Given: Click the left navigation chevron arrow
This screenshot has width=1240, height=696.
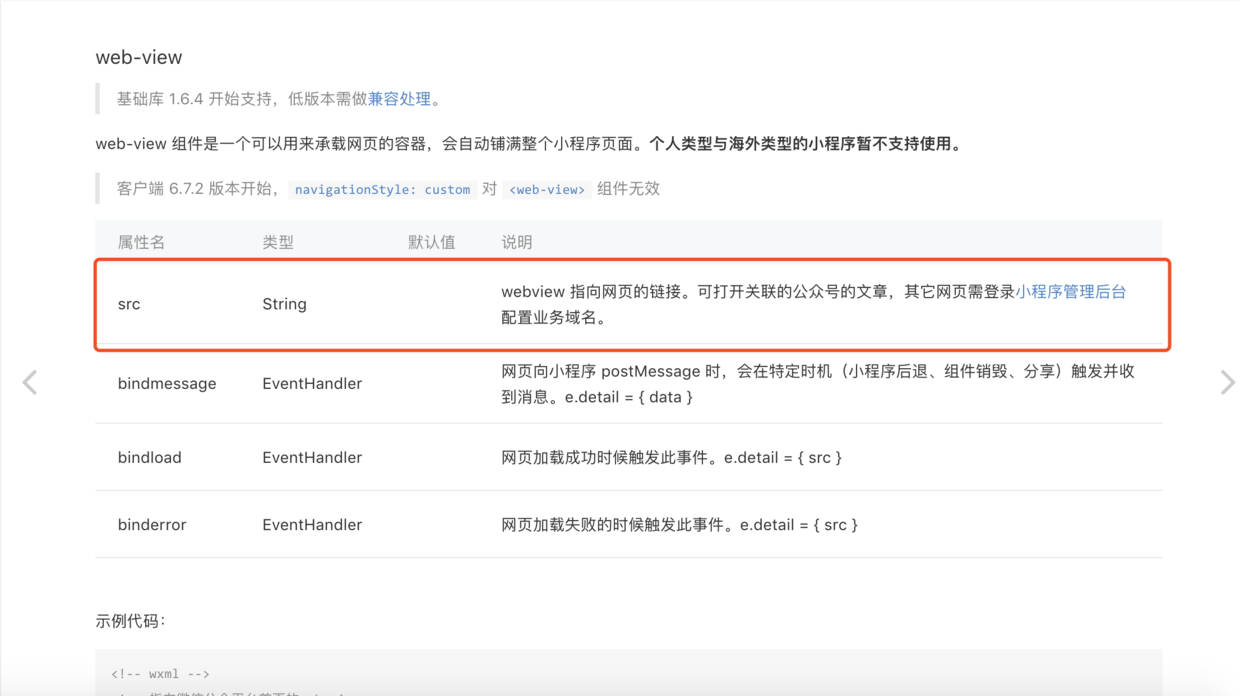Looking at the screenshot, I should (x=30, y=382).
